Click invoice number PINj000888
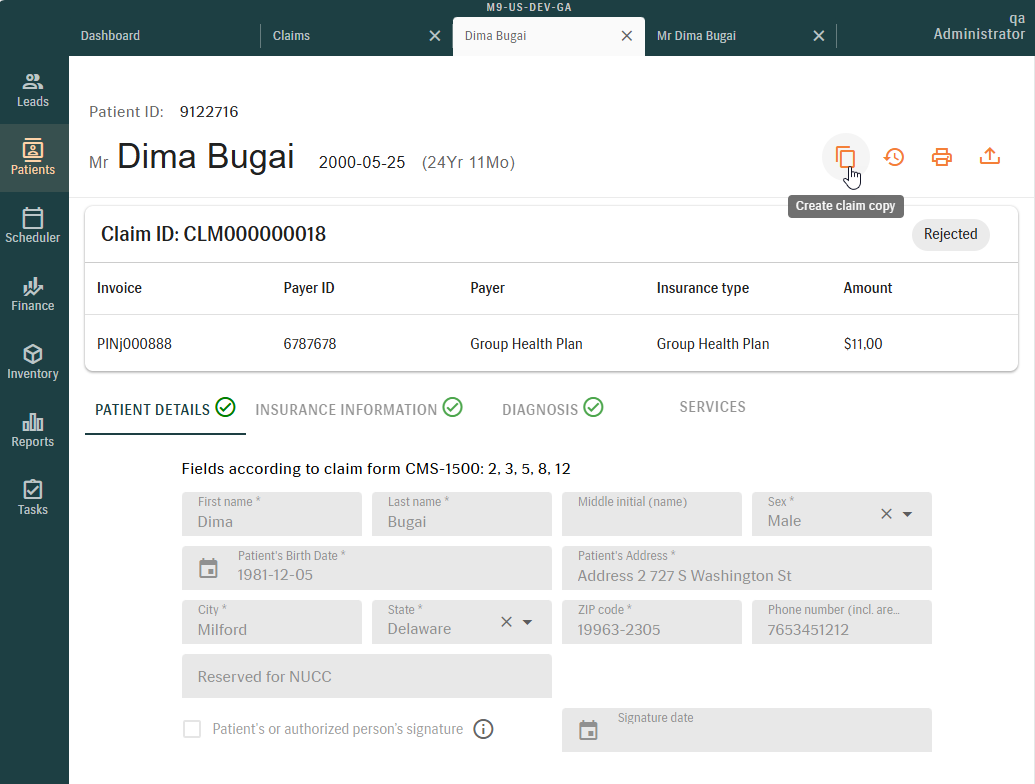The width and height of the screenshot is (1035, 784). [134, 344]
